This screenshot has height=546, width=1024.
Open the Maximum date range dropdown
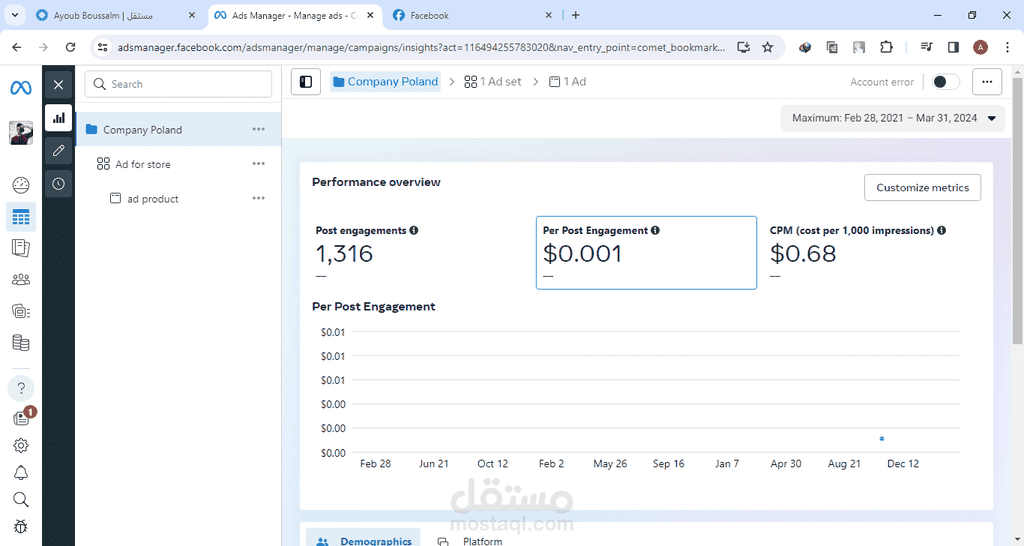click(893, 118)
